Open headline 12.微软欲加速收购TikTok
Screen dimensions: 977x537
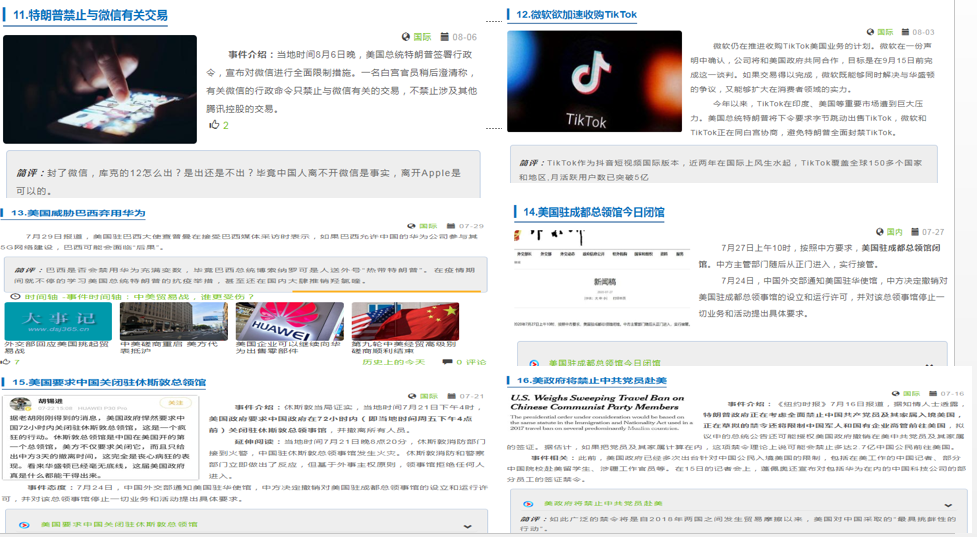tap(576, 14)
